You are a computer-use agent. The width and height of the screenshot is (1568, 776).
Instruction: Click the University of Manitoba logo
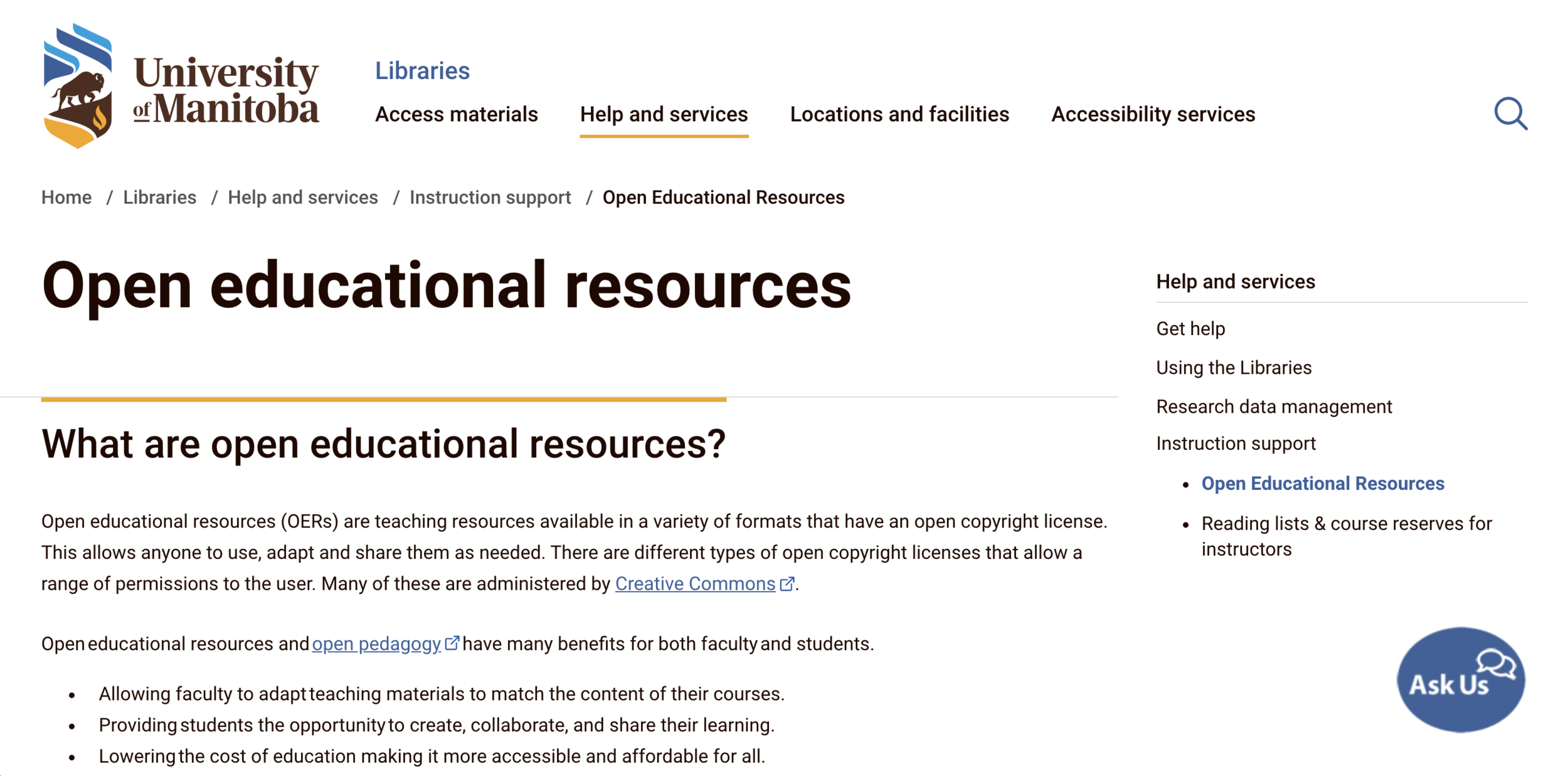[x=181, y=87]
